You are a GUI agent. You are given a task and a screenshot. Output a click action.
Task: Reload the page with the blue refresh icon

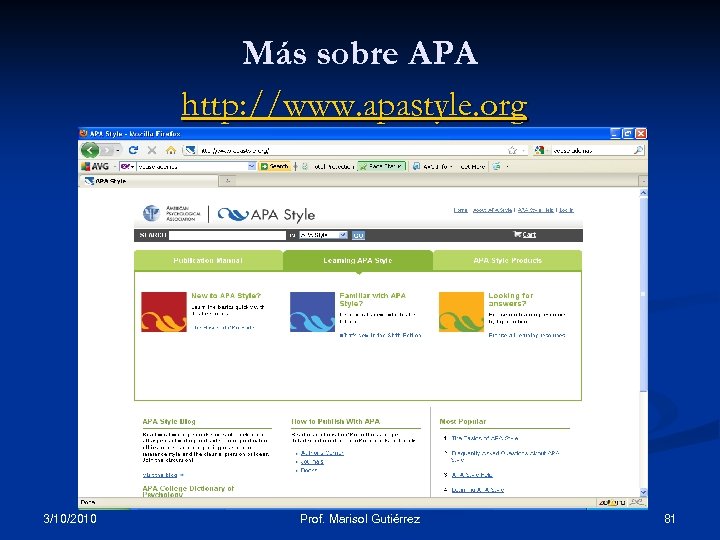[x=134, y=150]
